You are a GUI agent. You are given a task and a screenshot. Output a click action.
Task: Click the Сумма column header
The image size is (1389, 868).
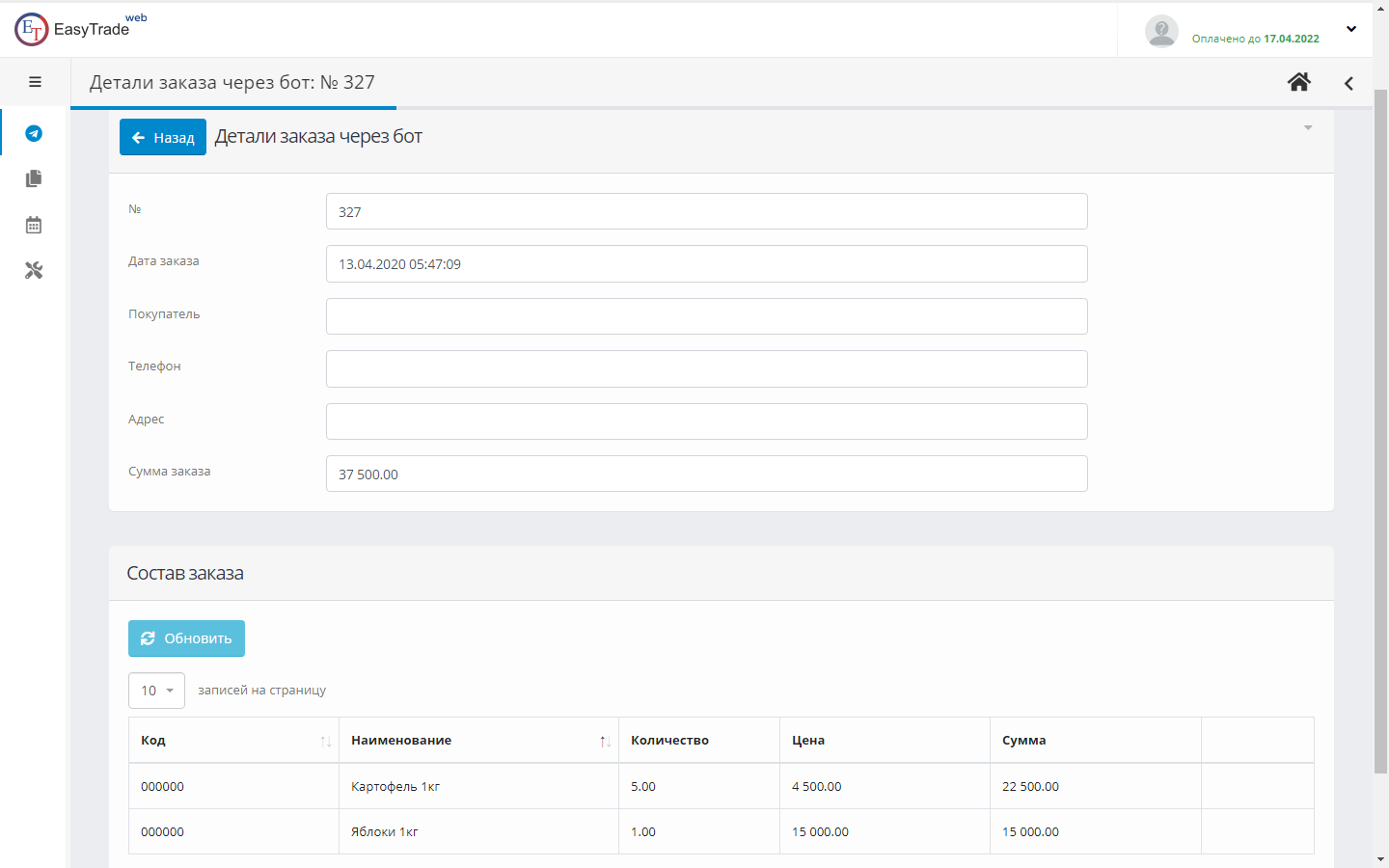[1096, 740]
